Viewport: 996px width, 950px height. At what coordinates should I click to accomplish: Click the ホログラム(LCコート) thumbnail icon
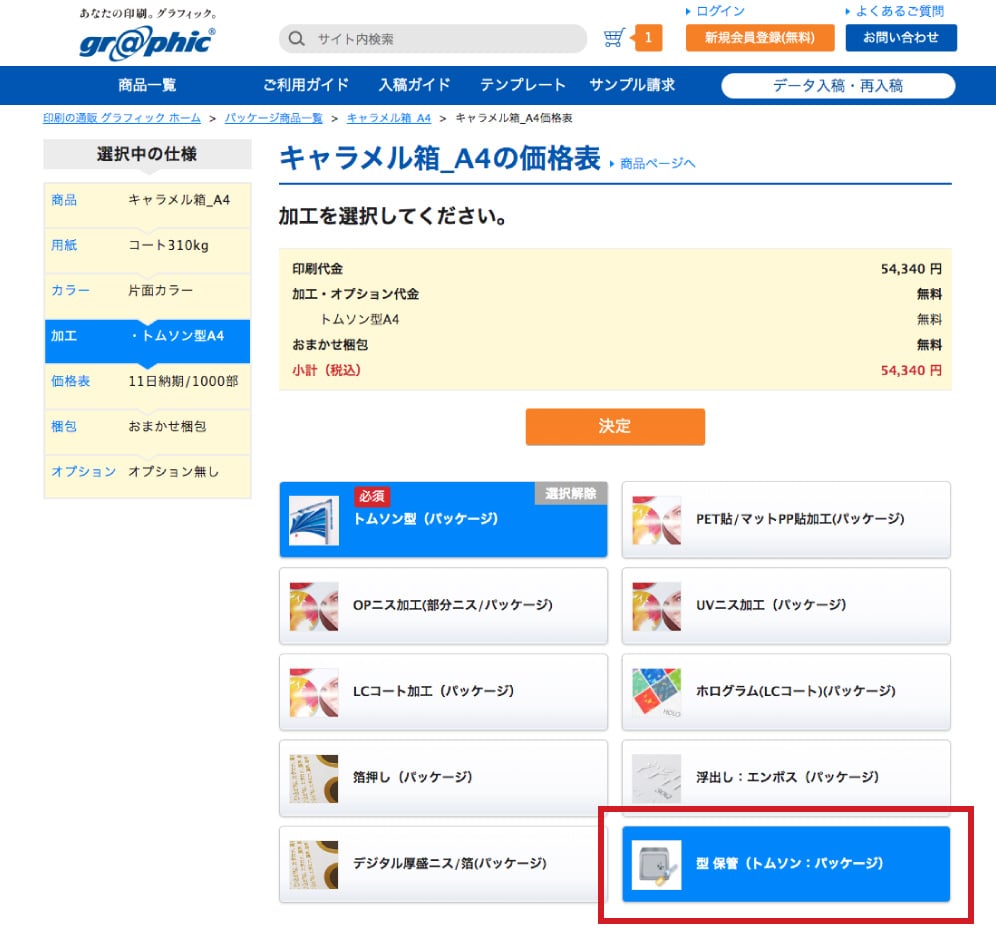657,692
